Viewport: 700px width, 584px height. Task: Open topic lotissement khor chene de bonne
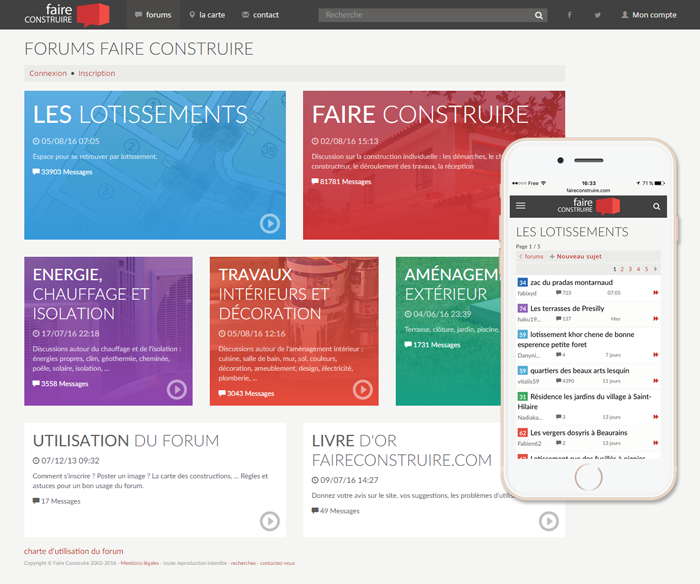[x=576, y=339]
